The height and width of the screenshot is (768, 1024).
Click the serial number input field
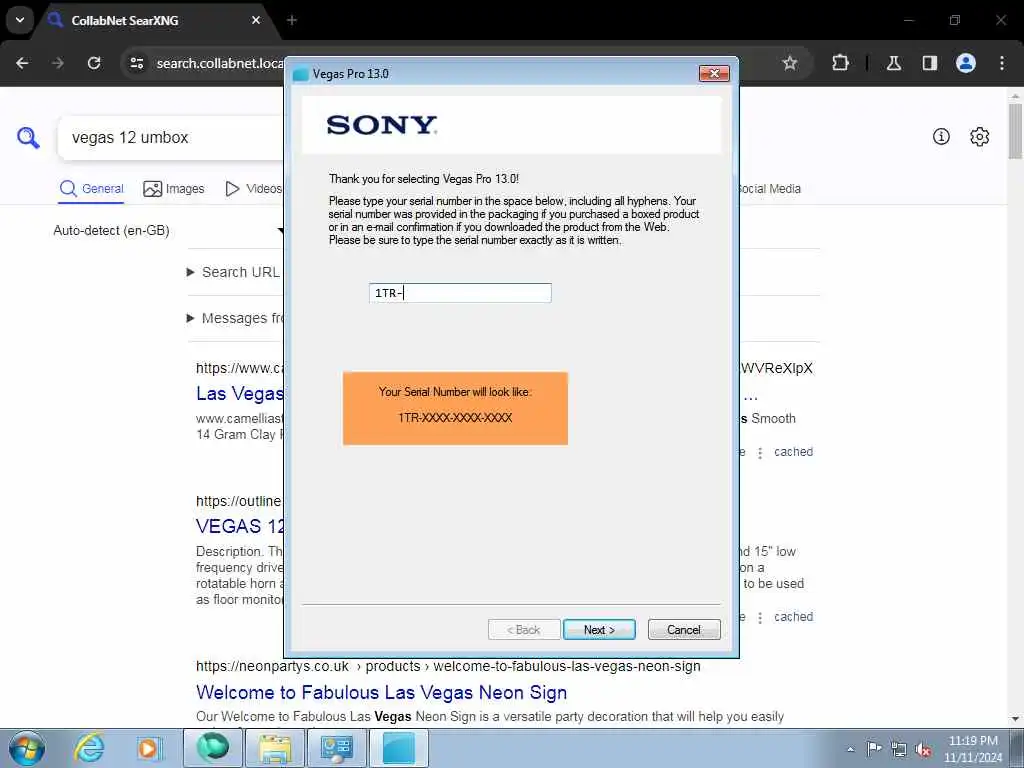(460, 293)
